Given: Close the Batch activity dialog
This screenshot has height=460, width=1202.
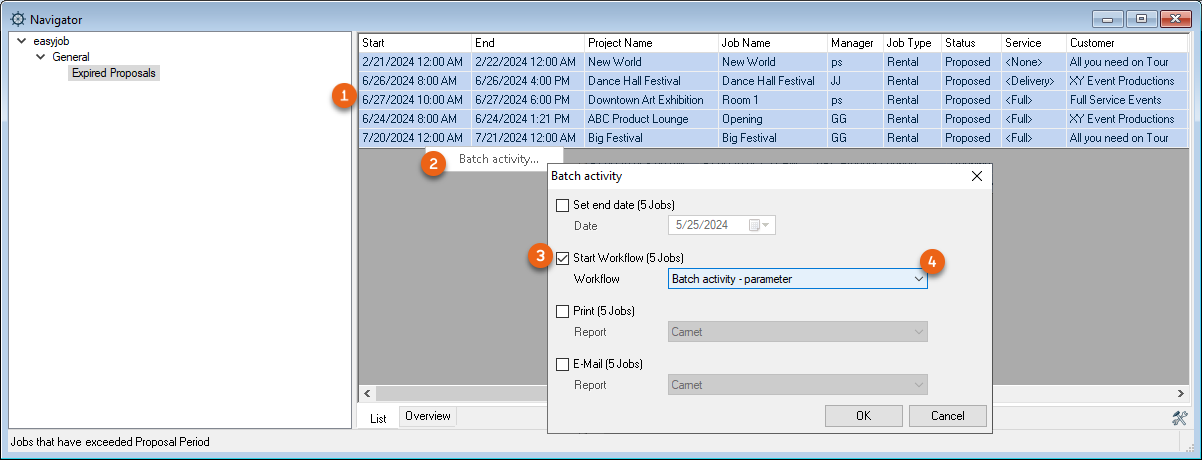Looking at the screenshot, I should coord(977,176).
